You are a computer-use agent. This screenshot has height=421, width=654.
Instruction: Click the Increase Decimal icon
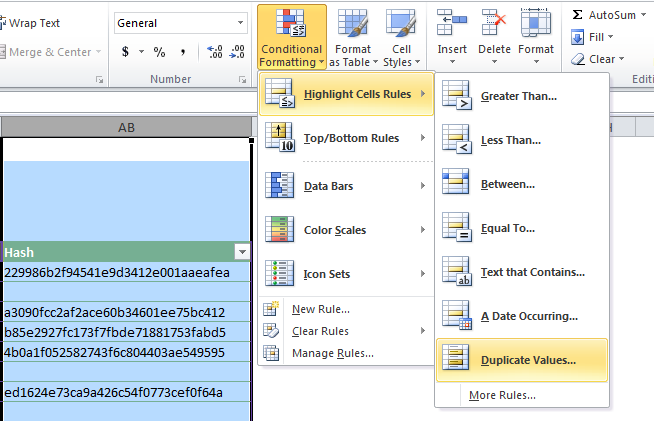click(215, 52)
